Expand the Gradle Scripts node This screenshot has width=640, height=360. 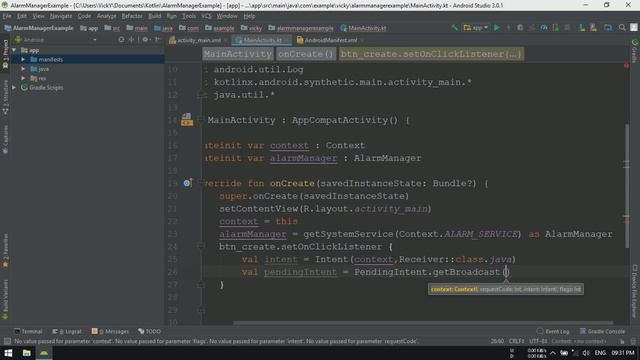pos(14,88)
